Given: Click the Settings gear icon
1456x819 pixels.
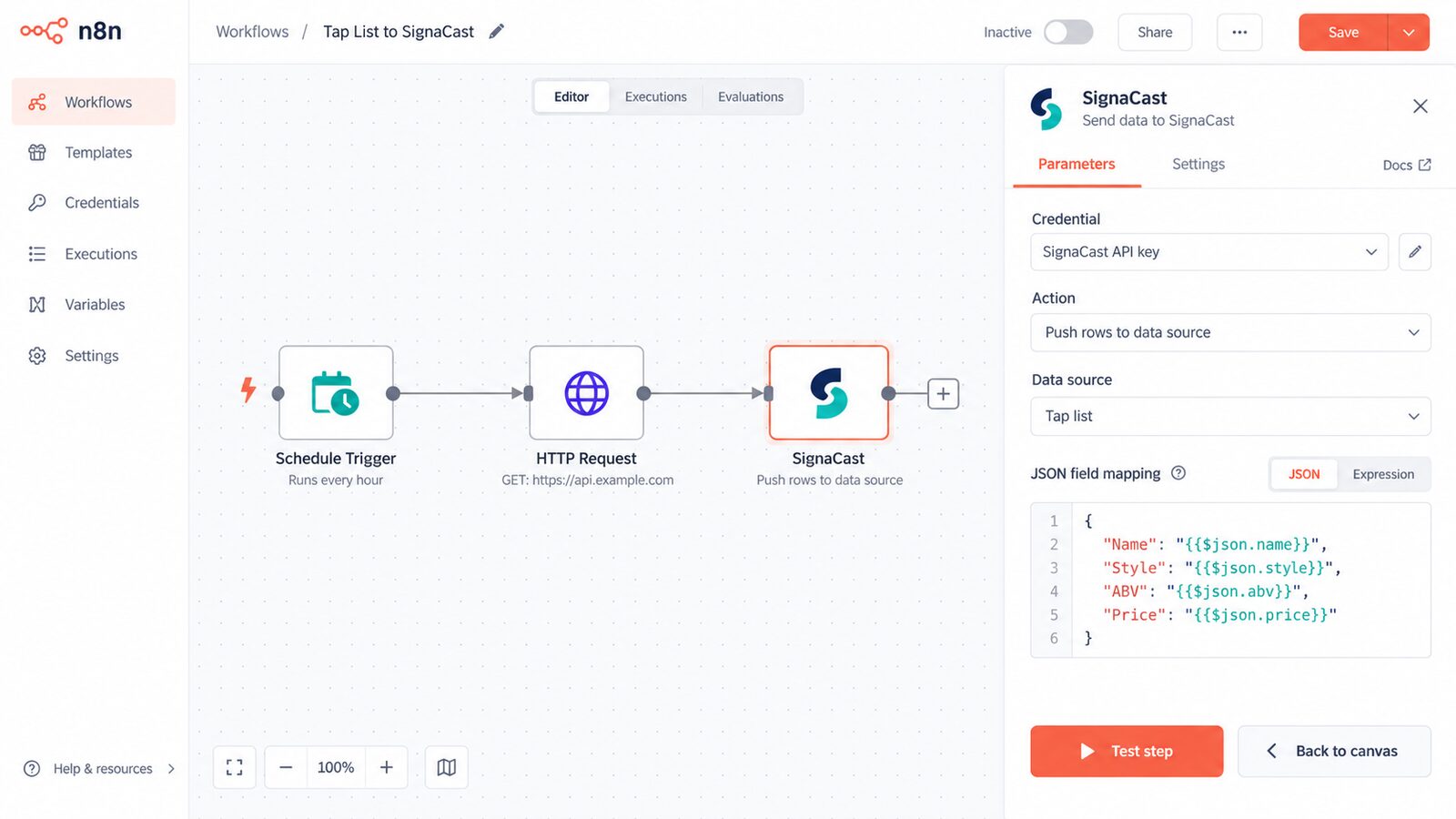Looking at the screenshot, I should 37,356.
